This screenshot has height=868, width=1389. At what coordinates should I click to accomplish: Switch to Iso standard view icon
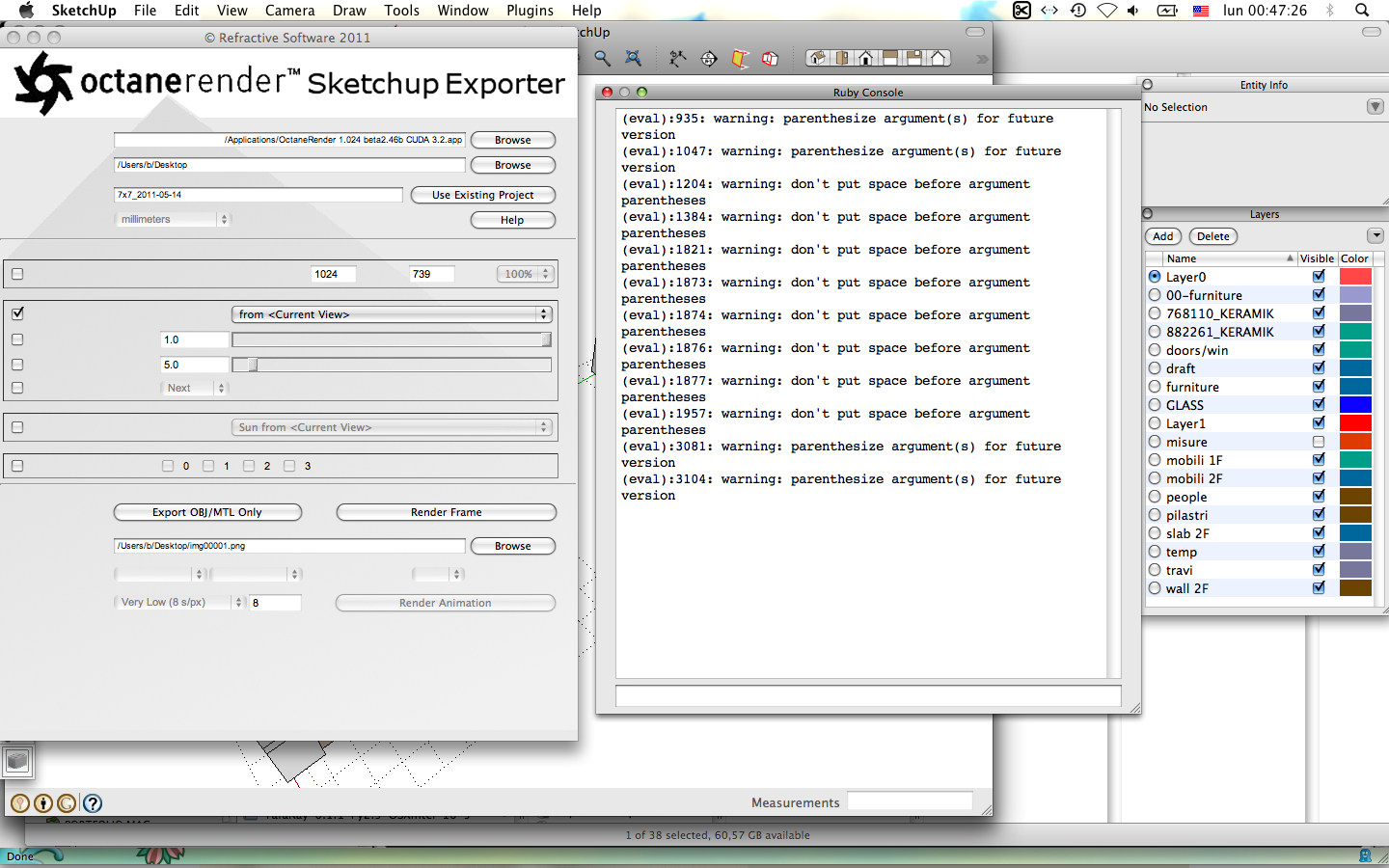tap(818, 58)
